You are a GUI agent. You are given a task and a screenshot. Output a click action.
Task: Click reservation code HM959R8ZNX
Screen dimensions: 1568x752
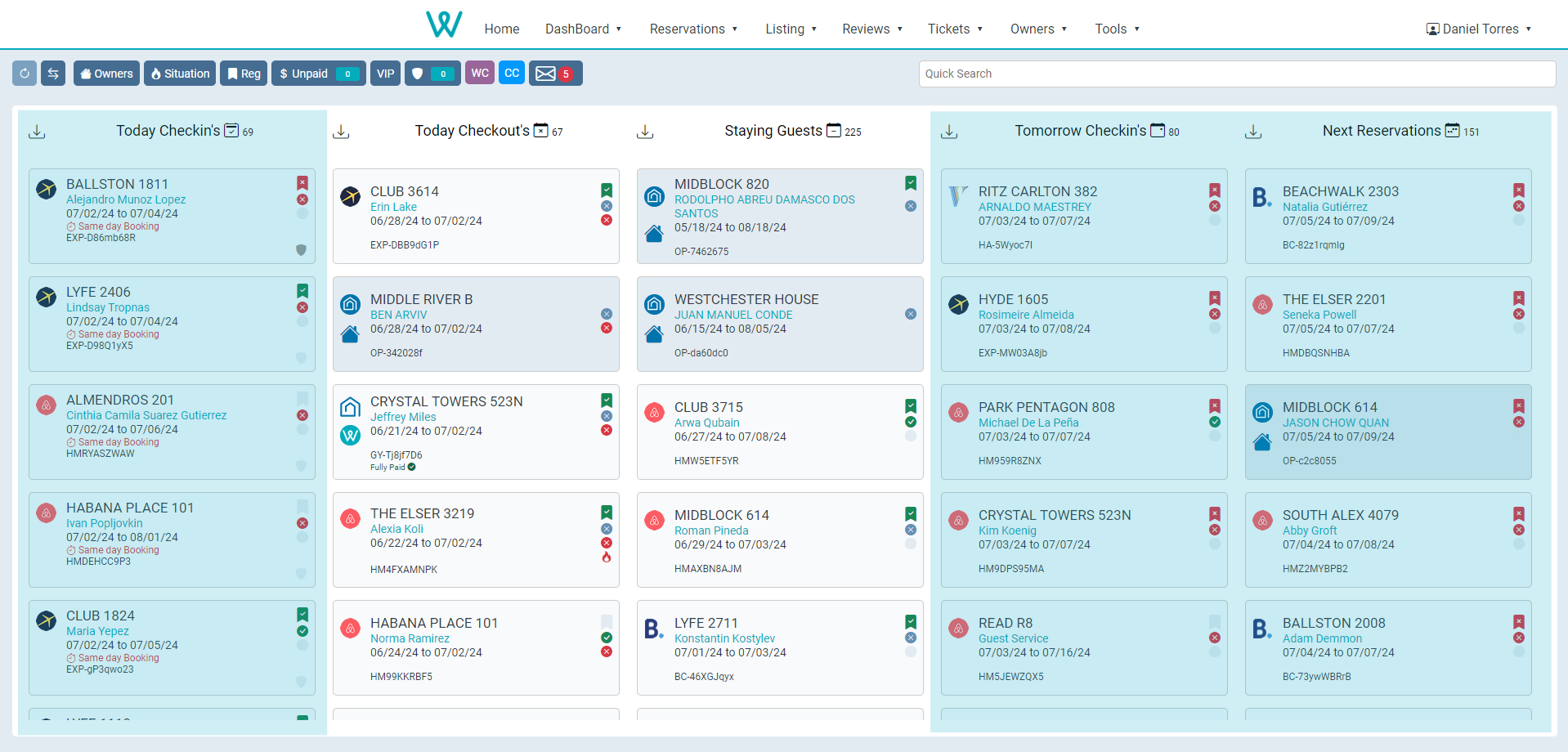point(1010,461)
